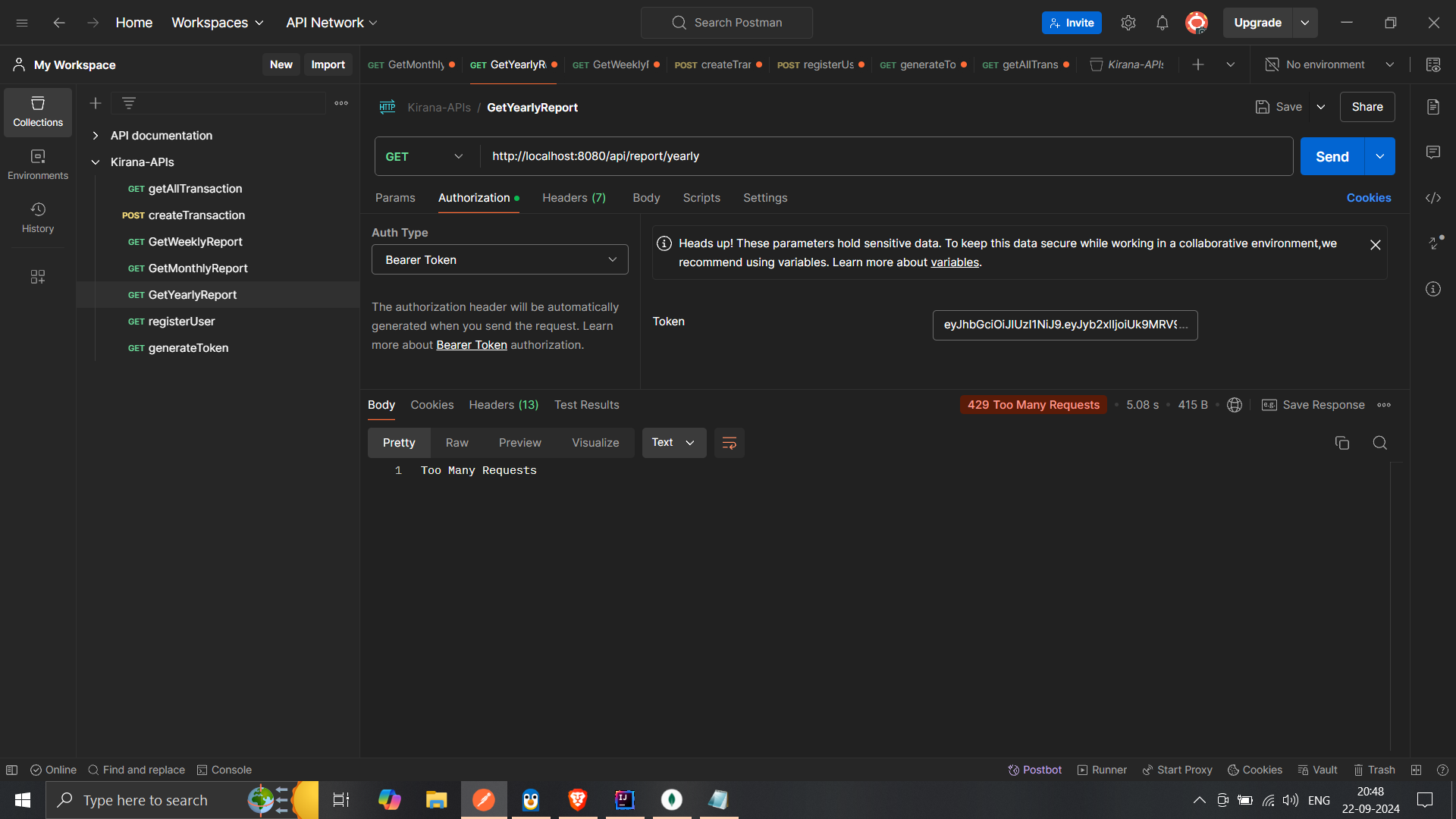The width and height of the screenshot is (1456, 819).
Task: Open the GET method dropdown
Action: (x=425, y=156)
